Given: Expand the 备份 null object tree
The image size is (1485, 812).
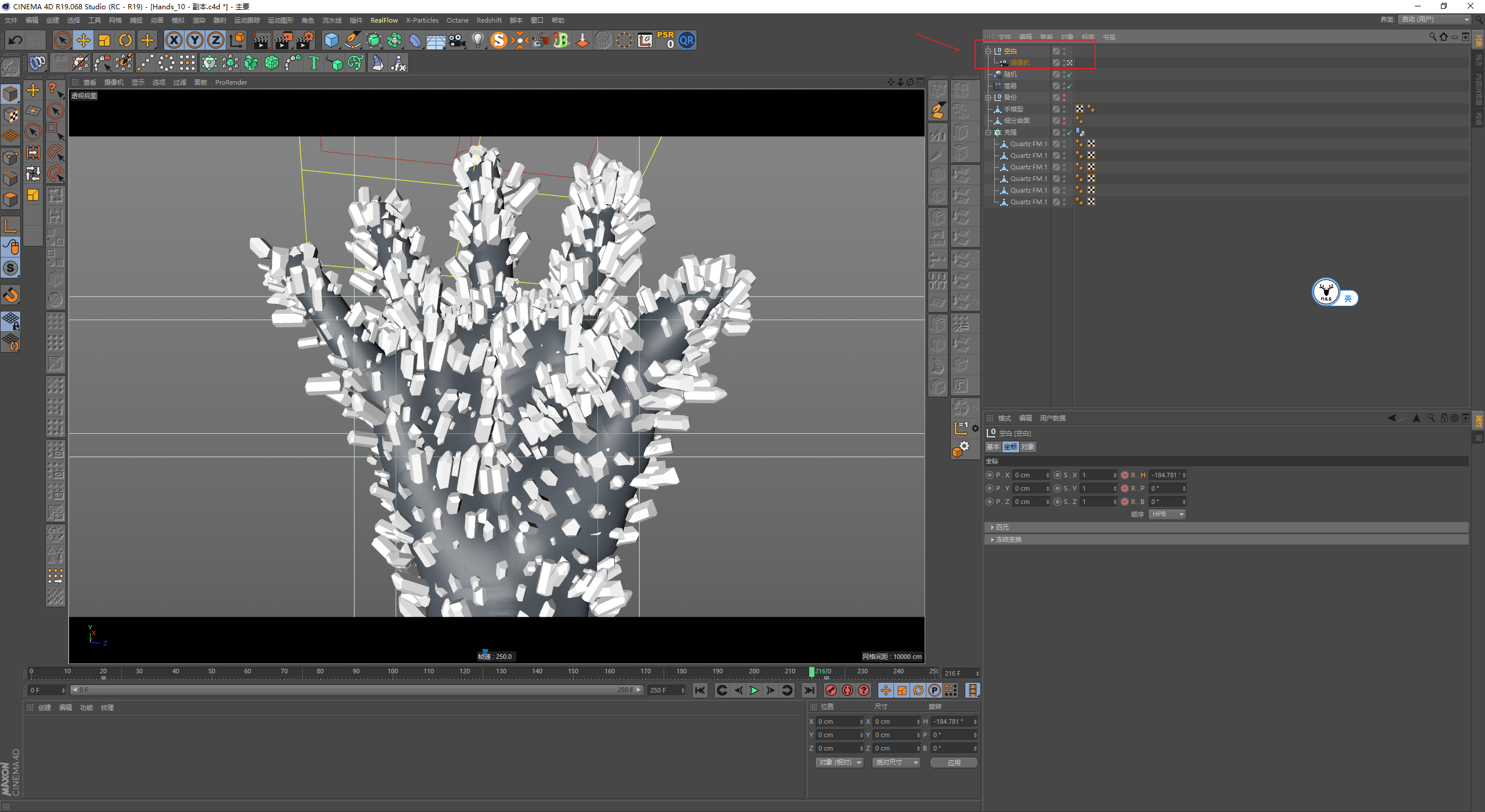Looking at the screenshot, I should tap(988, 97).
